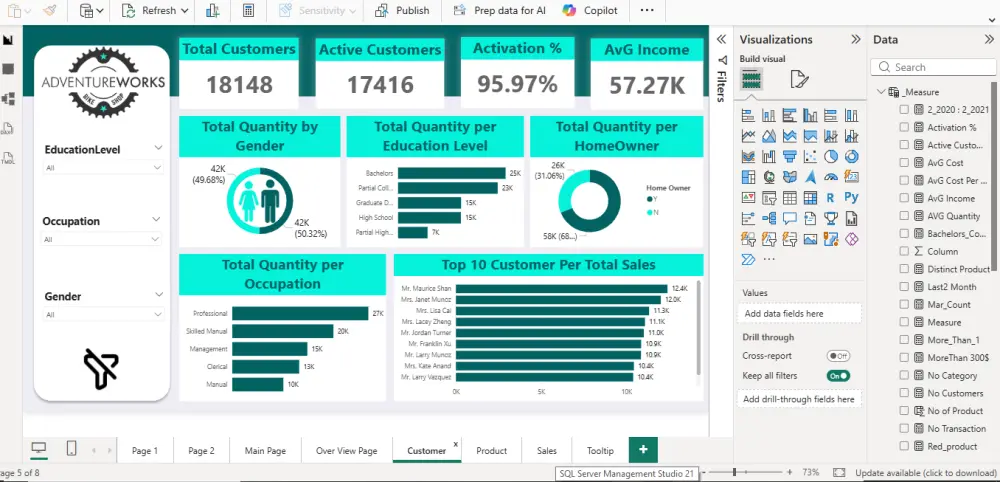This screenshot has height=482, width=1000.
Task: Select the Table visual
Action: (x=790, y=198)
